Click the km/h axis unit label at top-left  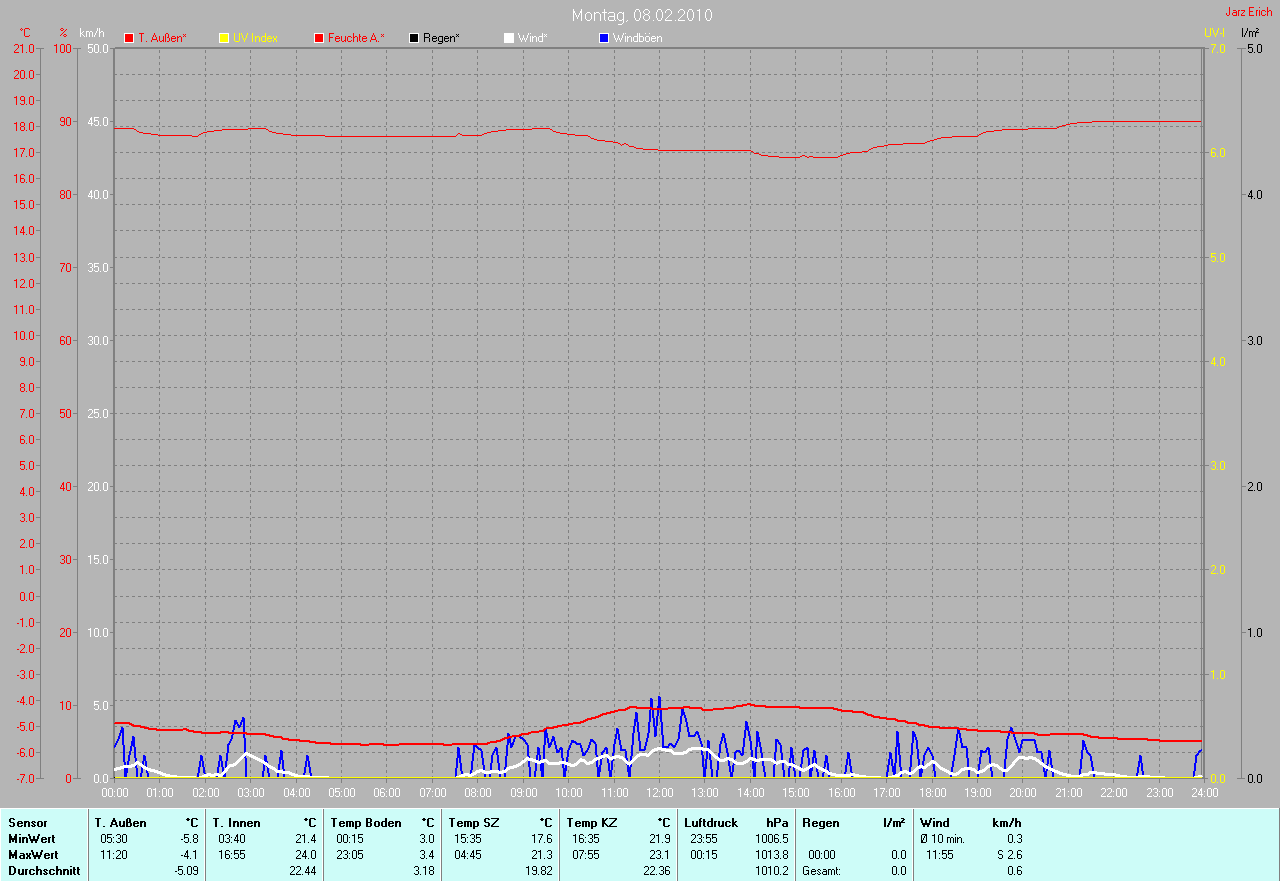(x=91, y=33)
